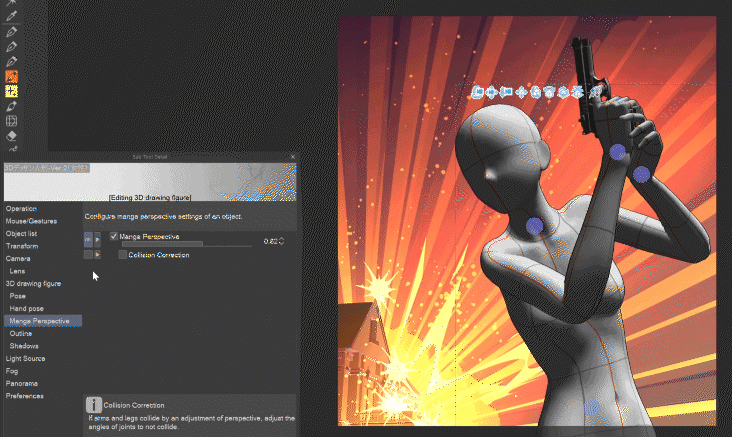Click the first camera rotate manipulator icon

[477, 92]
